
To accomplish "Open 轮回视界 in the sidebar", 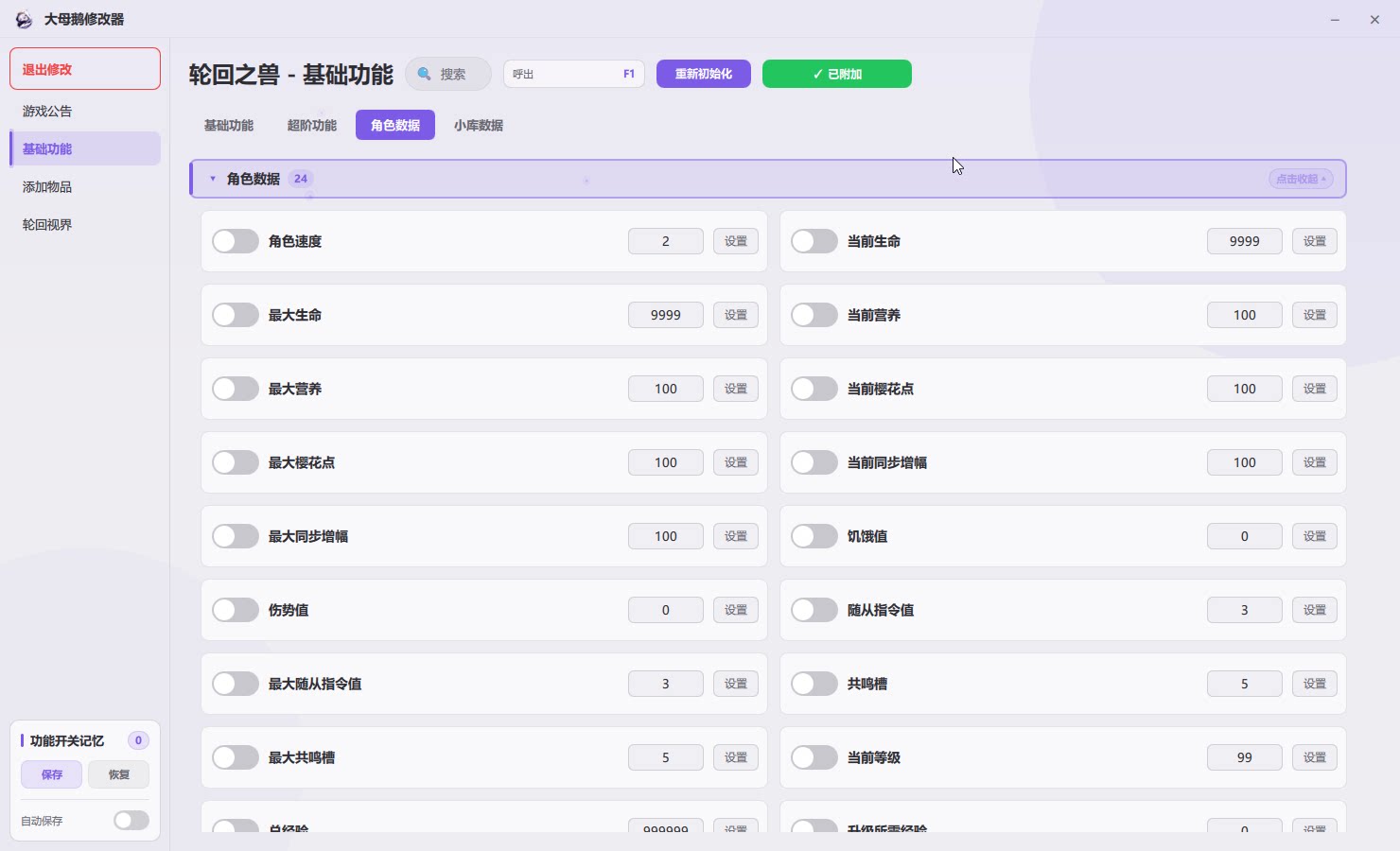I will click(85, 224).
